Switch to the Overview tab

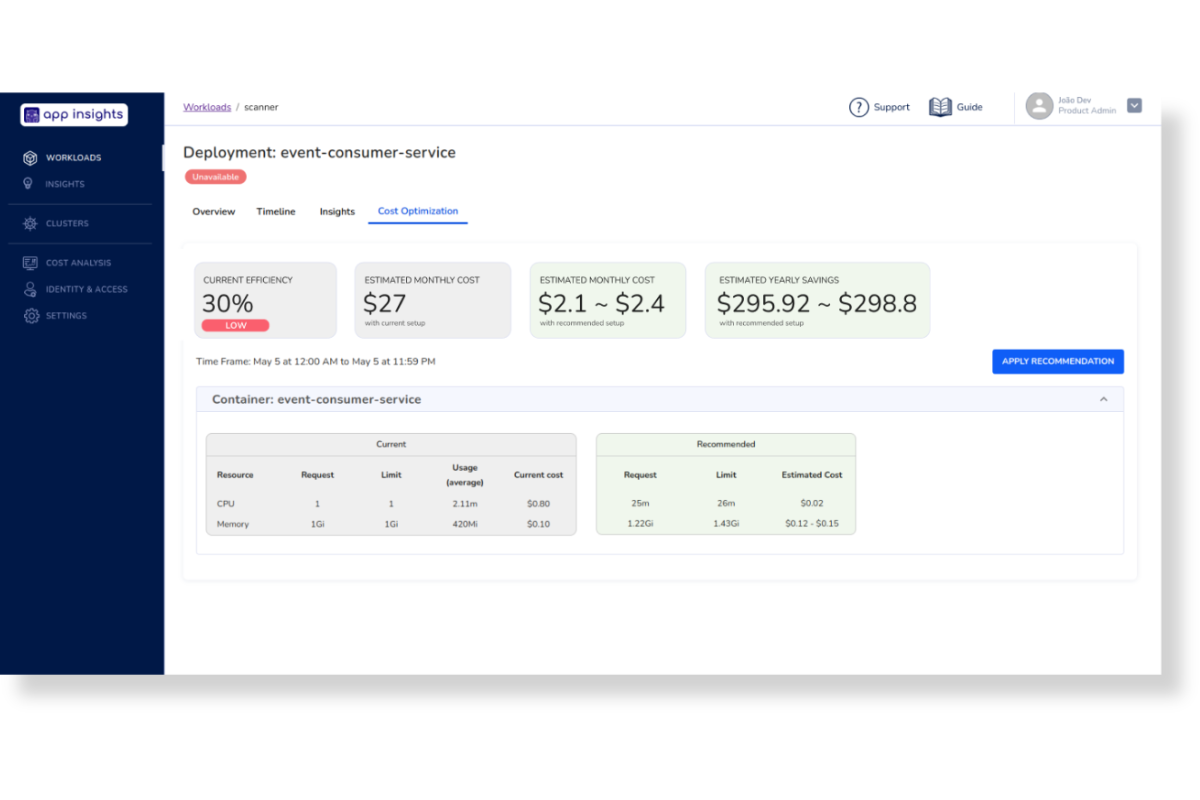pyautogui.click(x=213, y=211)
